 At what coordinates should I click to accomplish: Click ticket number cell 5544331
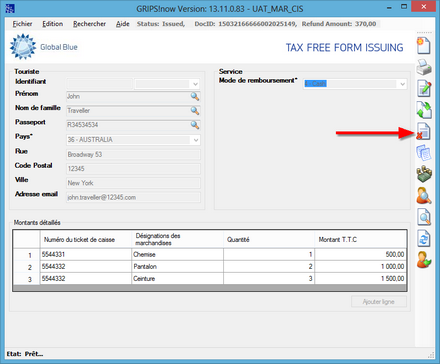point(86,255)
